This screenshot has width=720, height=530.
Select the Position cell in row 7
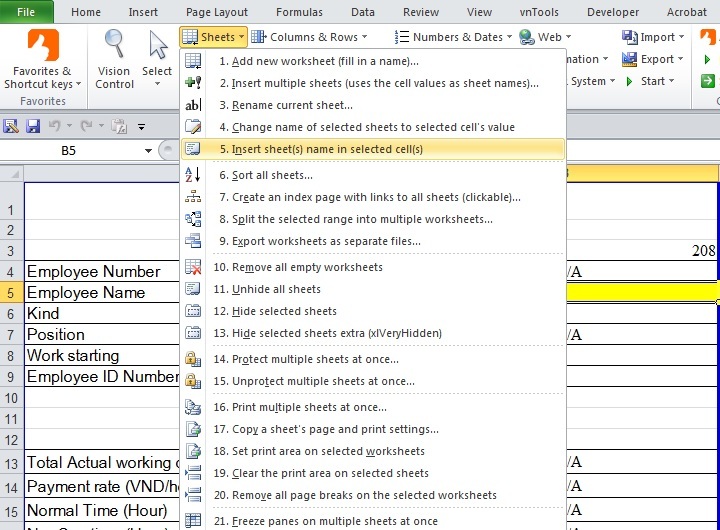101,334
